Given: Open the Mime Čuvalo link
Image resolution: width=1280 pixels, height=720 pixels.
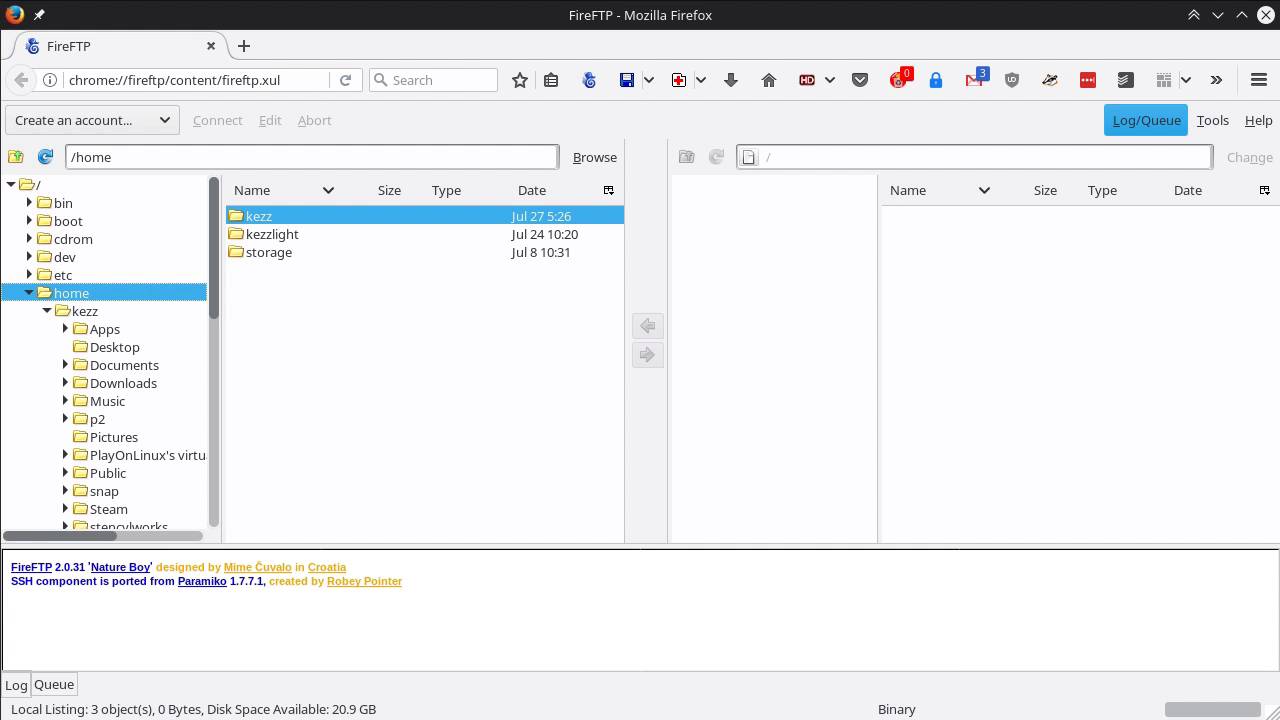Looking at the screenshot, I should 257,567.
